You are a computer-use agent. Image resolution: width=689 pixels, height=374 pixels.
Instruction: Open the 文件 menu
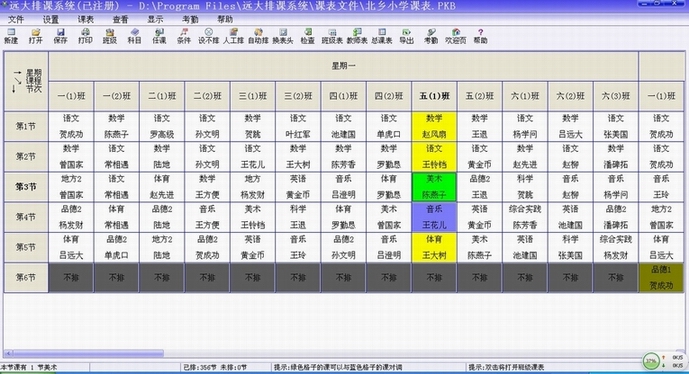click(16, 19)
